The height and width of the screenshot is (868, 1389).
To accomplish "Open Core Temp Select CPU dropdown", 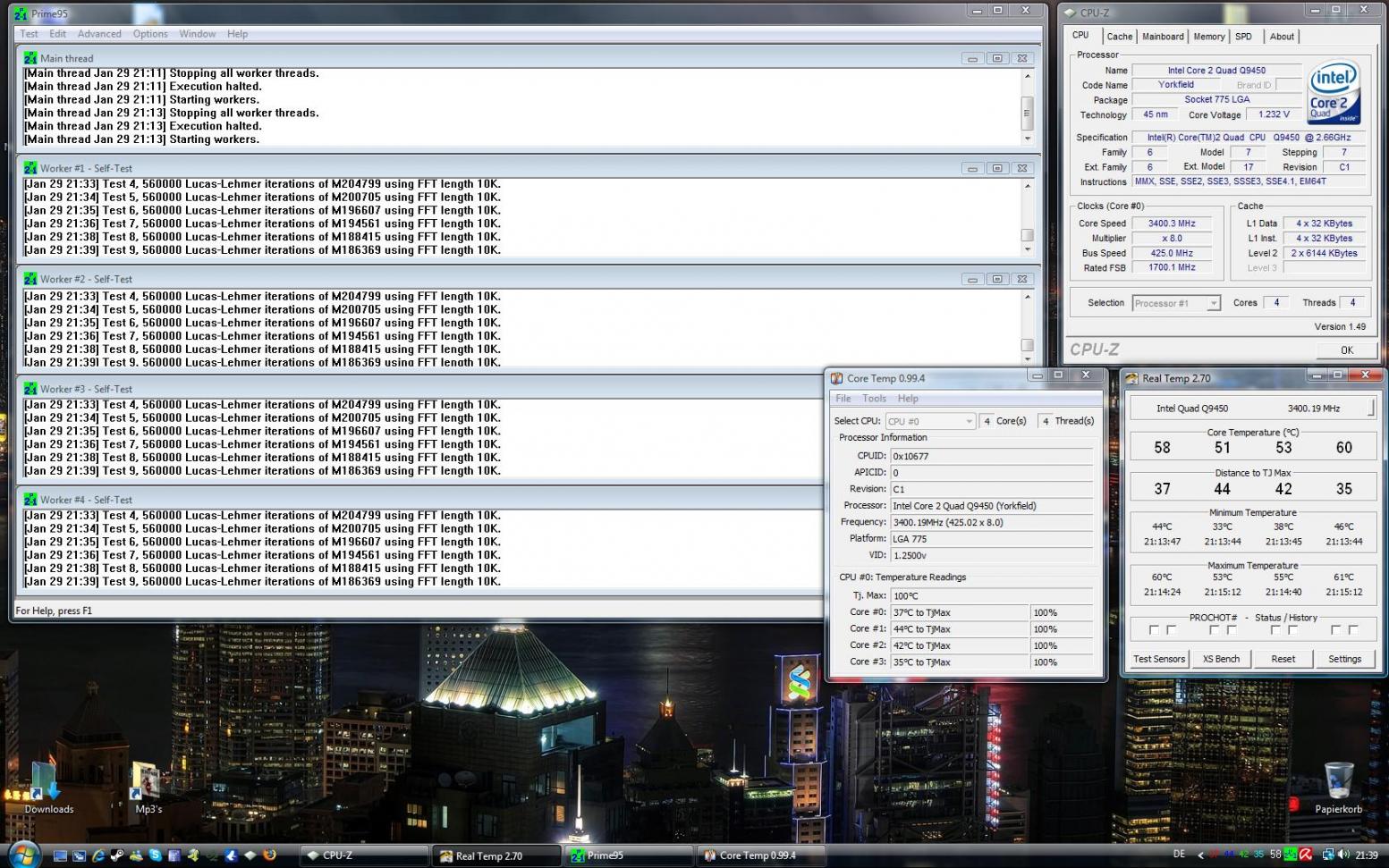I will click(930, 421).
